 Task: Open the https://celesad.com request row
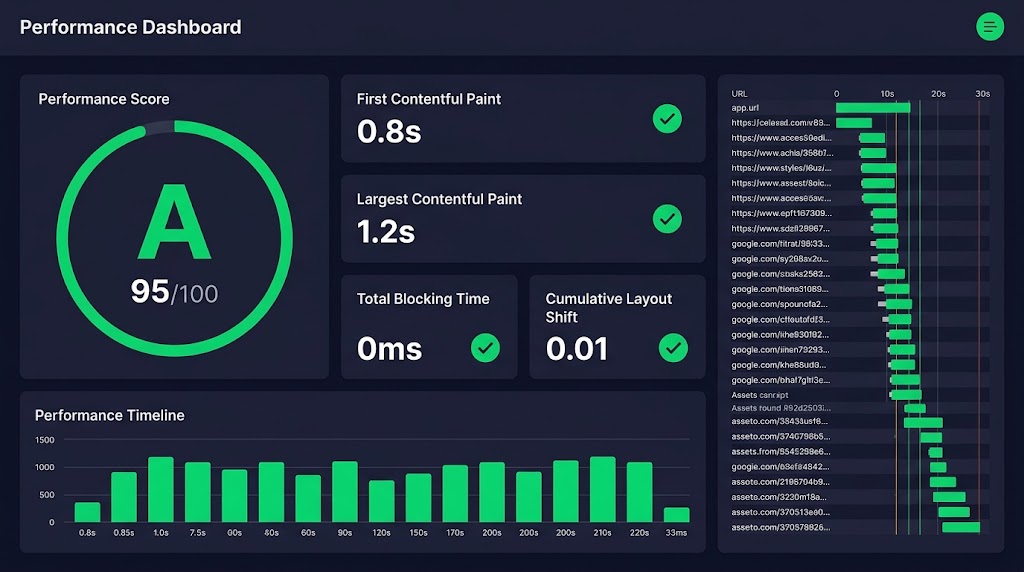coord(860,123)
